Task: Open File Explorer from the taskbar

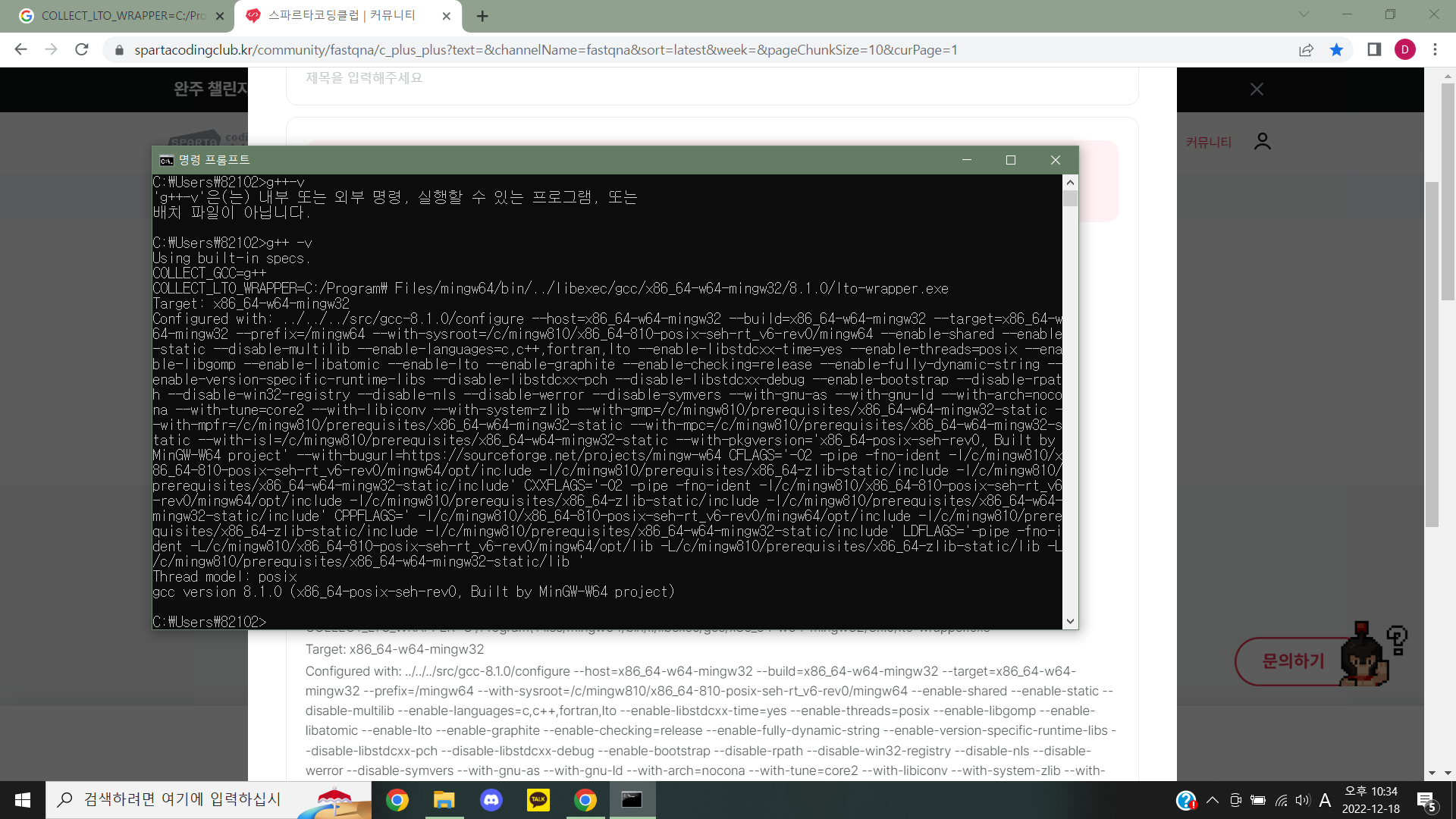Action: click(x=444, y=800)
